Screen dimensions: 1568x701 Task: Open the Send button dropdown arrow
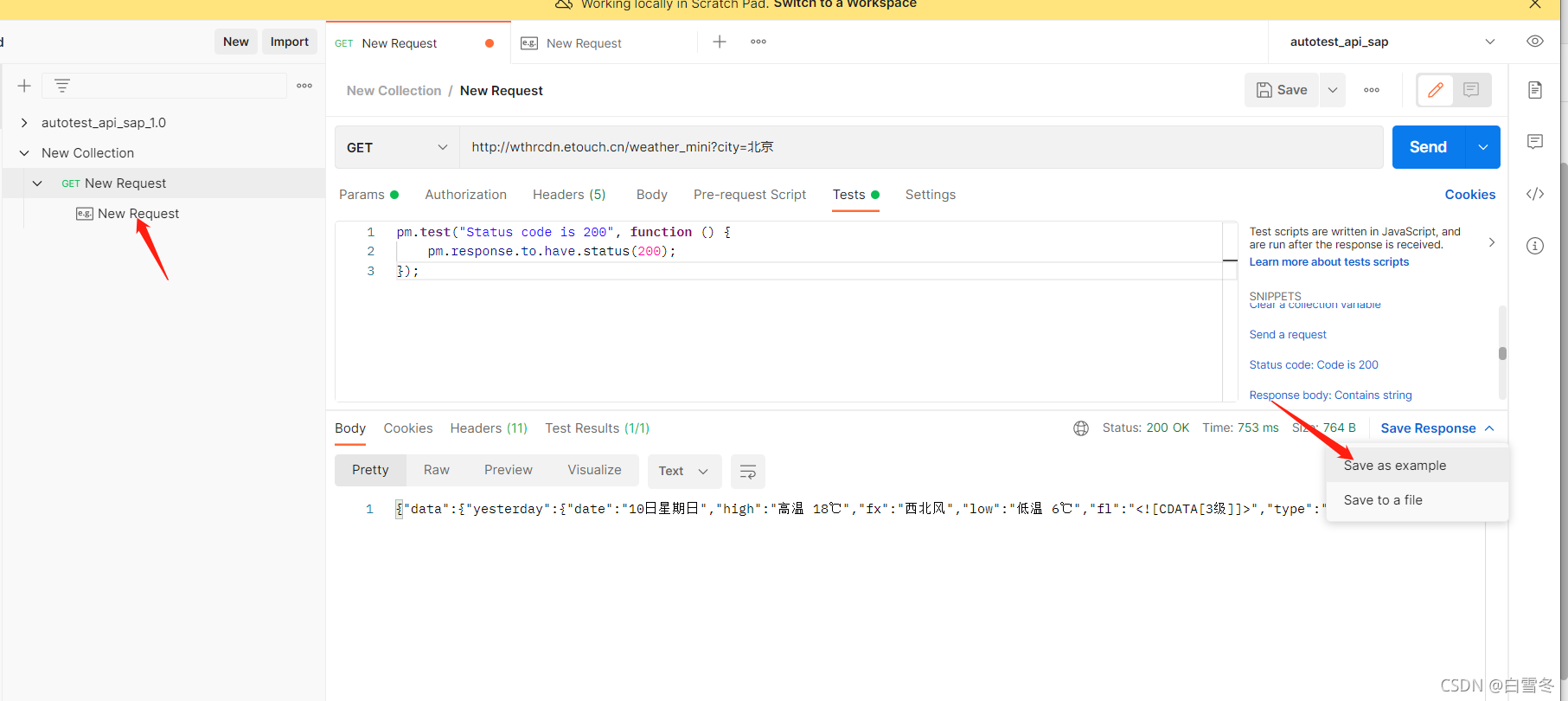coord(1483,147)
